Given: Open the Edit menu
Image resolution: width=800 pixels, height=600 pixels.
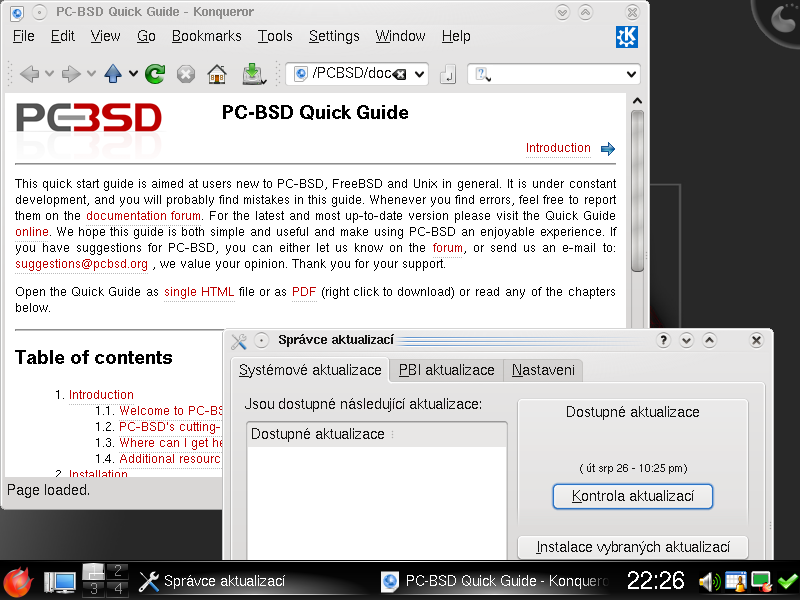Looking at the screenshot, I should point(63,36).
